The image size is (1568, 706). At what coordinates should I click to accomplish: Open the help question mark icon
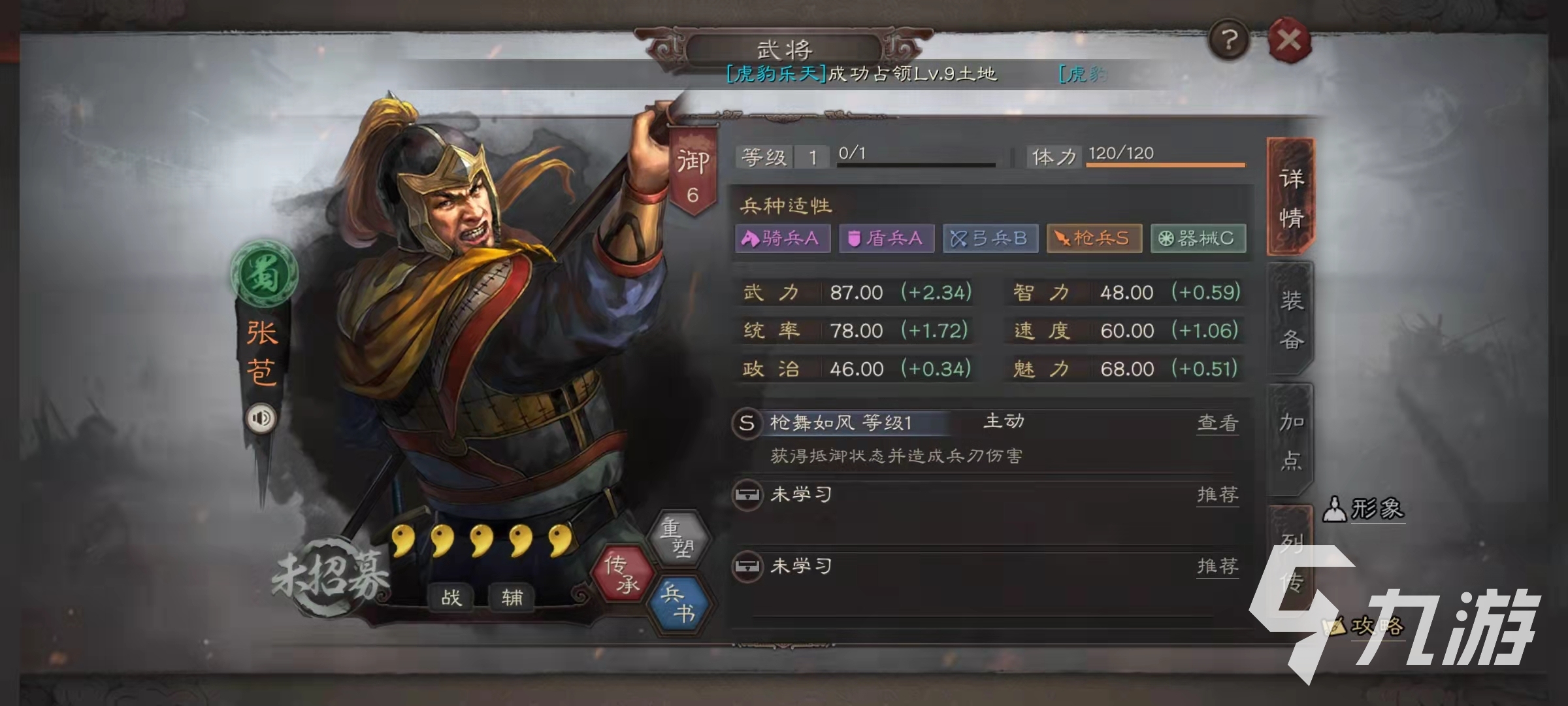[x=1229, y=41]
